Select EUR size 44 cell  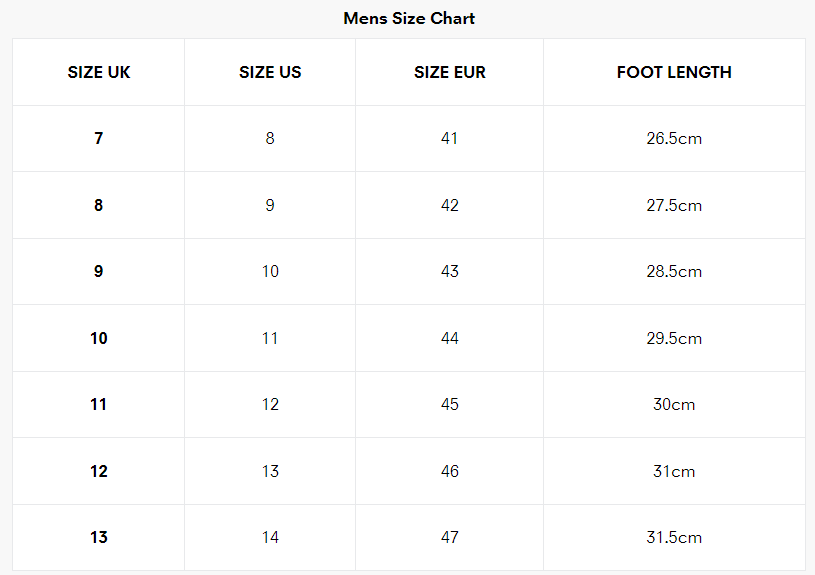[x=450, y=338]
